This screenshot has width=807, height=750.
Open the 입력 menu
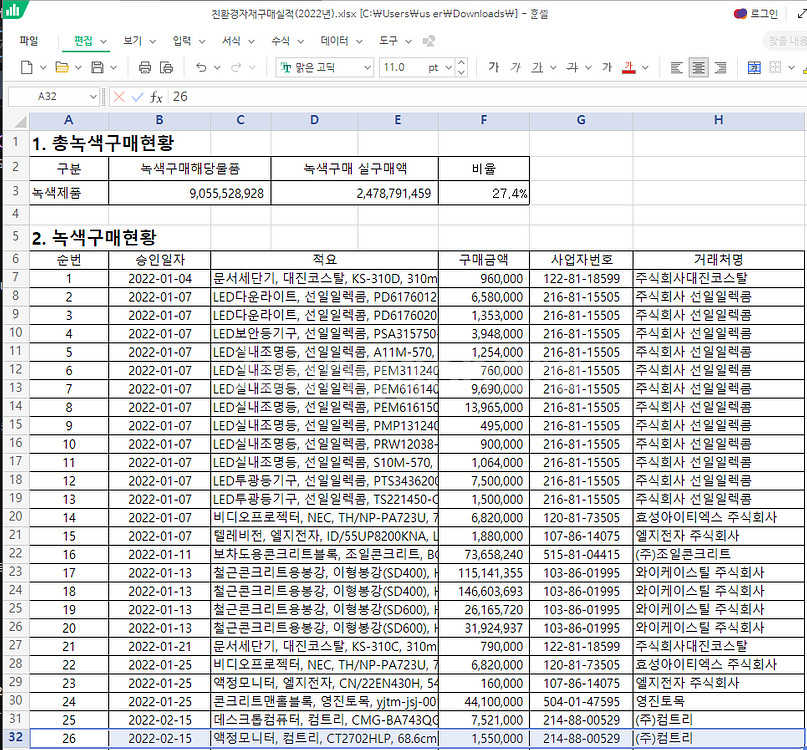188,41
